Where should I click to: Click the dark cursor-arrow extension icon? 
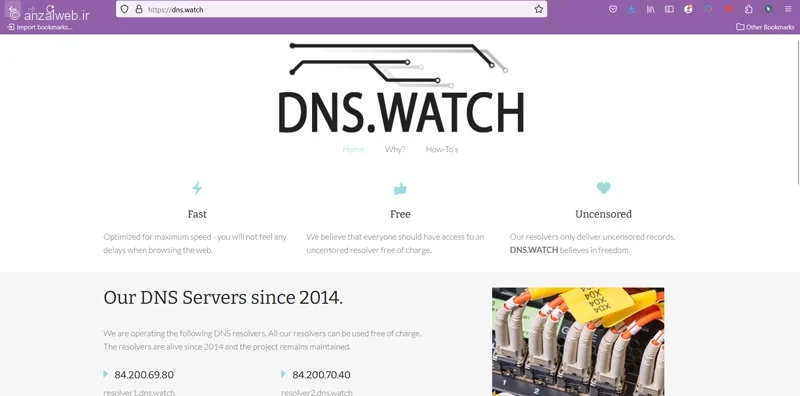coord(768,9)
